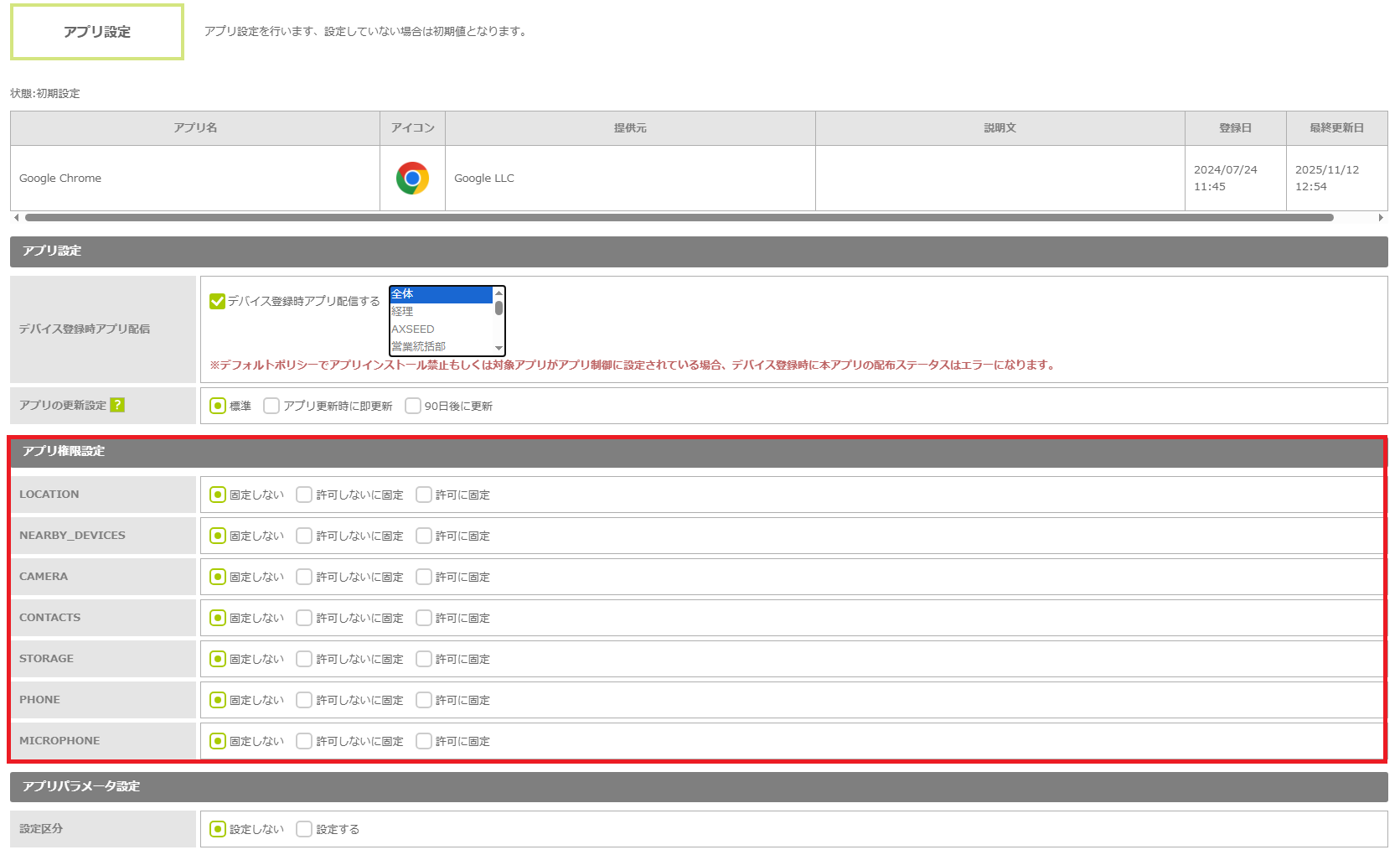
Task: Set LOCATION to 許可に固定
Action: [424, 495]
